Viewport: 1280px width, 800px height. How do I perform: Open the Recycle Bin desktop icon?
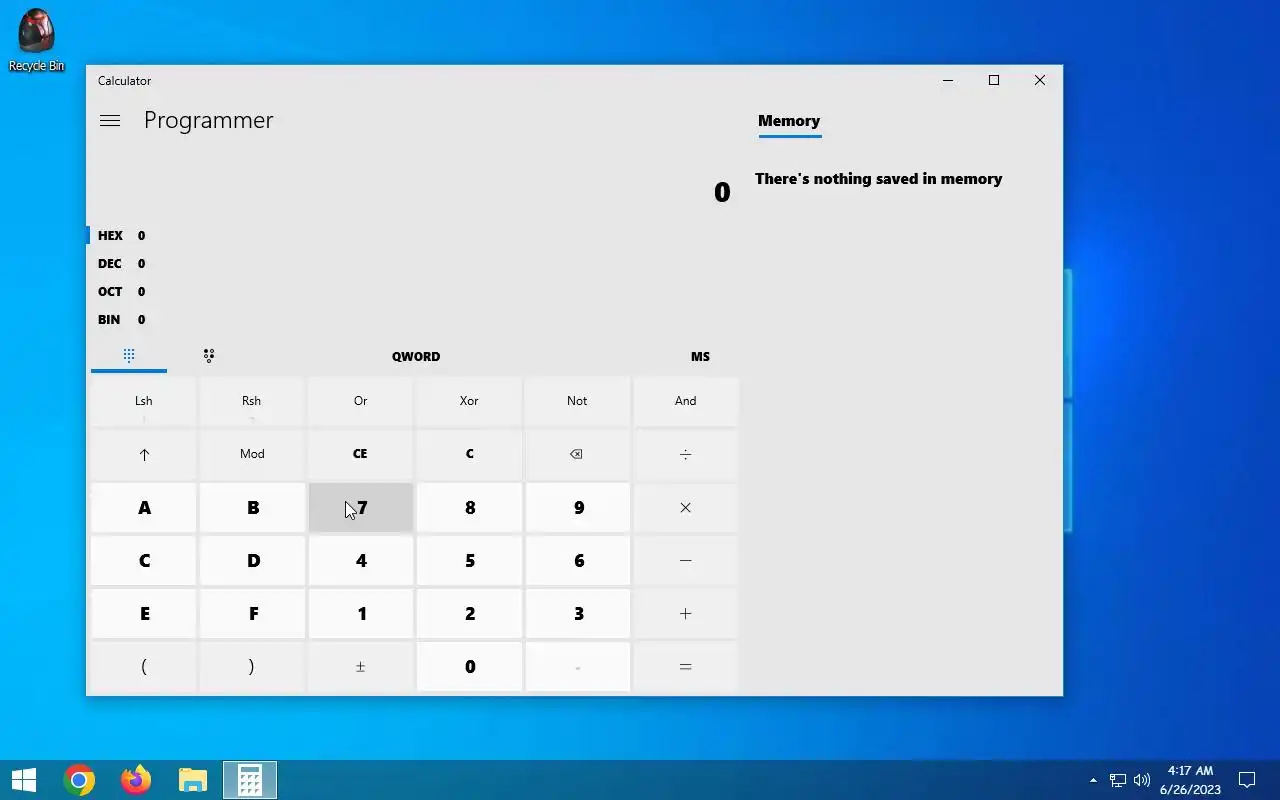(x=37, y=40)
